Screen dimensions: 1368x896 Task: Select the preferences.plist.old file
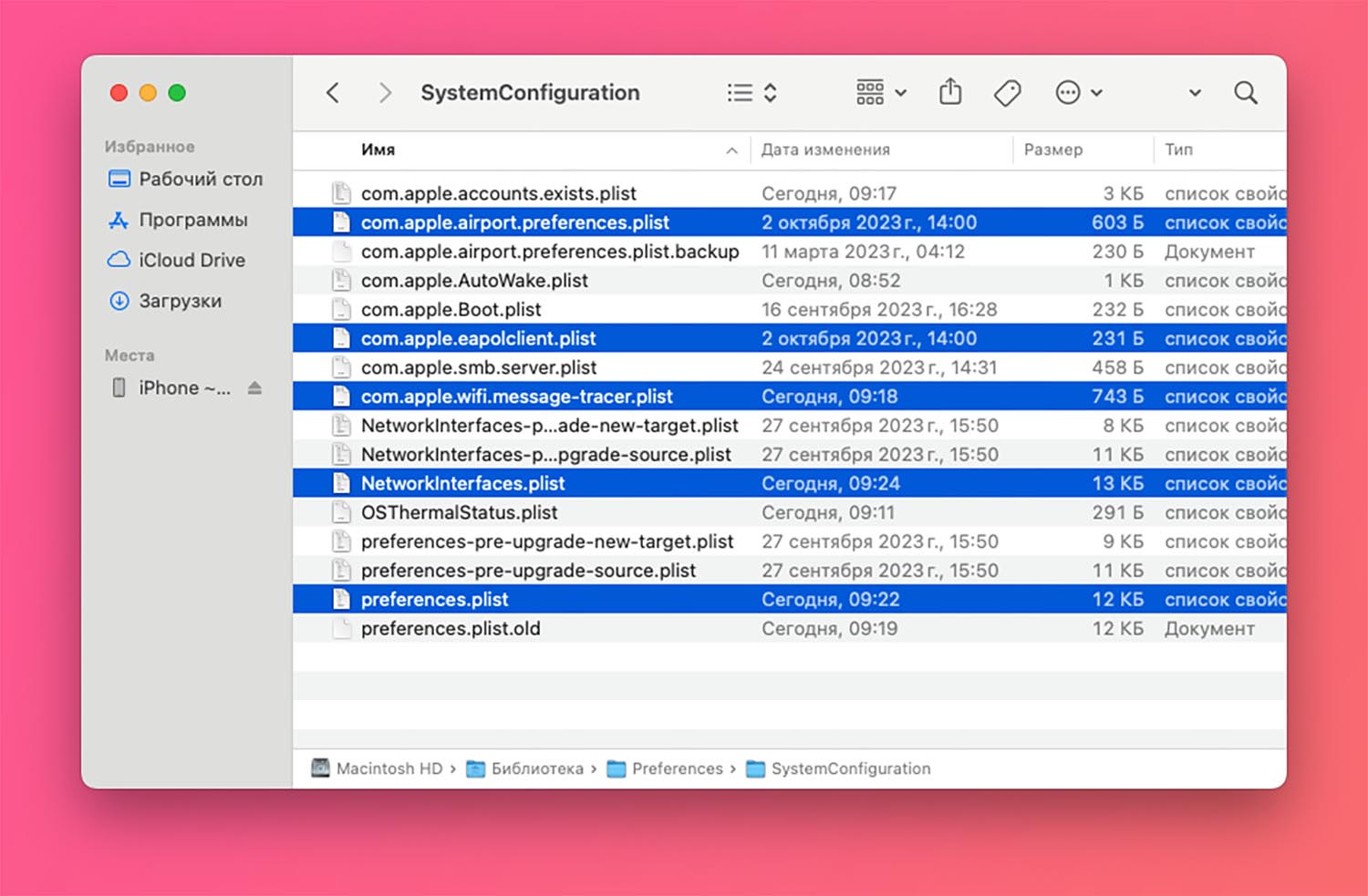pyautogui.click(x=451, y=629)
